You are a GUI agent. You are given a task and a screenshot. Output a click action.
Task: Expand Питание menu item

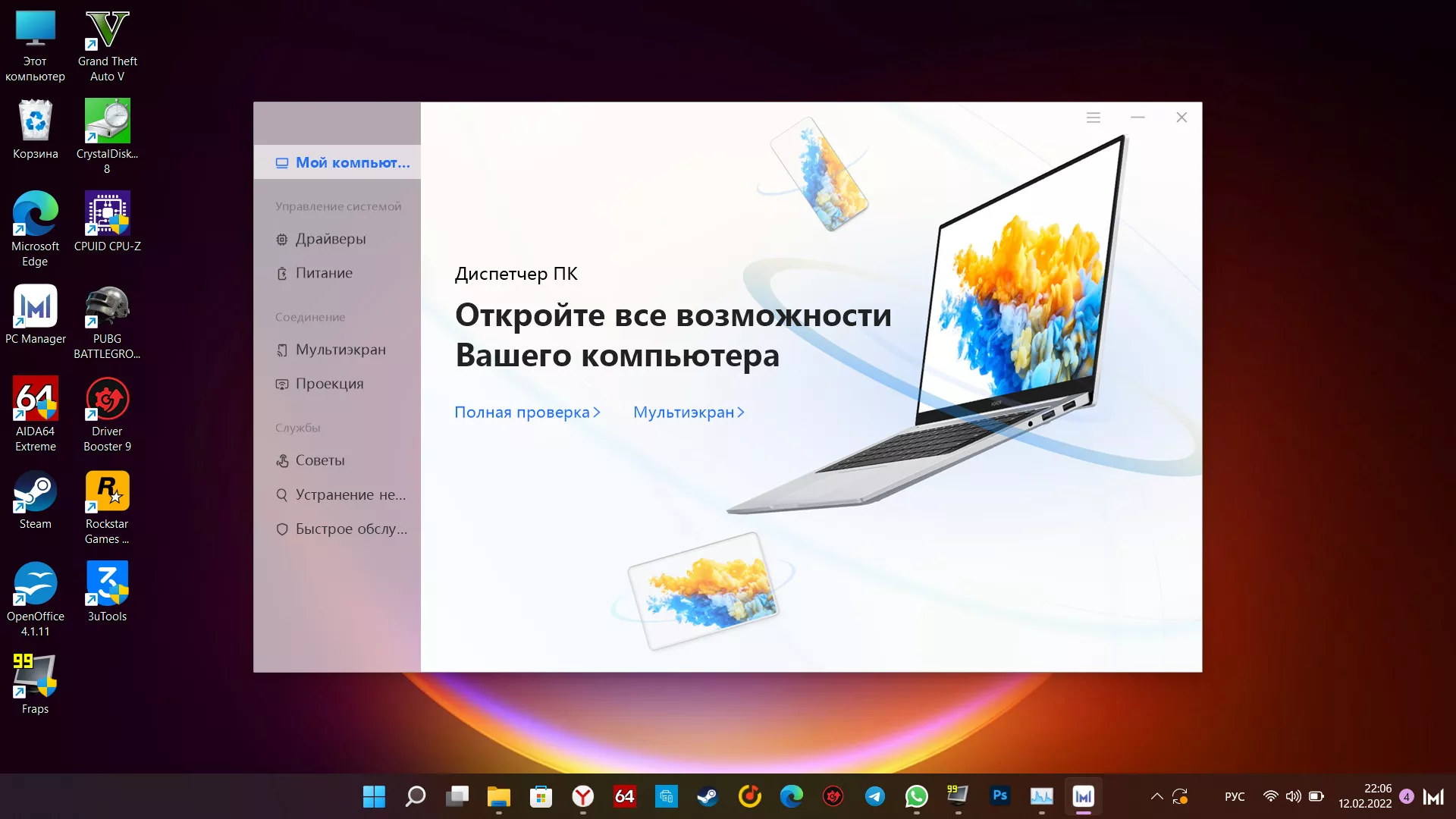(x=323, y=273)
